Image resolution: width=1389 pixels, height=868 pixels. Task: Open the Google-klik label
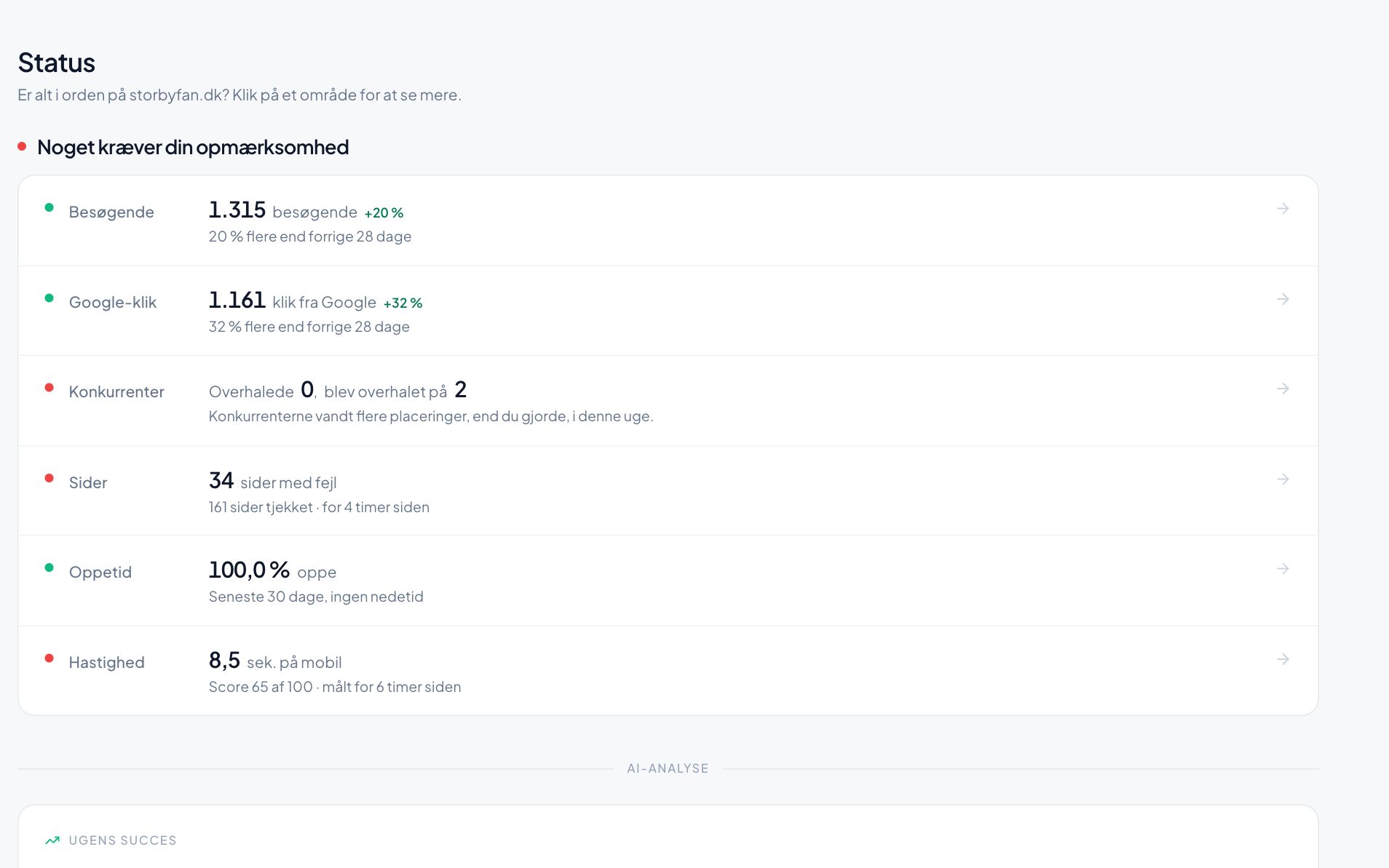coord(113,302)
